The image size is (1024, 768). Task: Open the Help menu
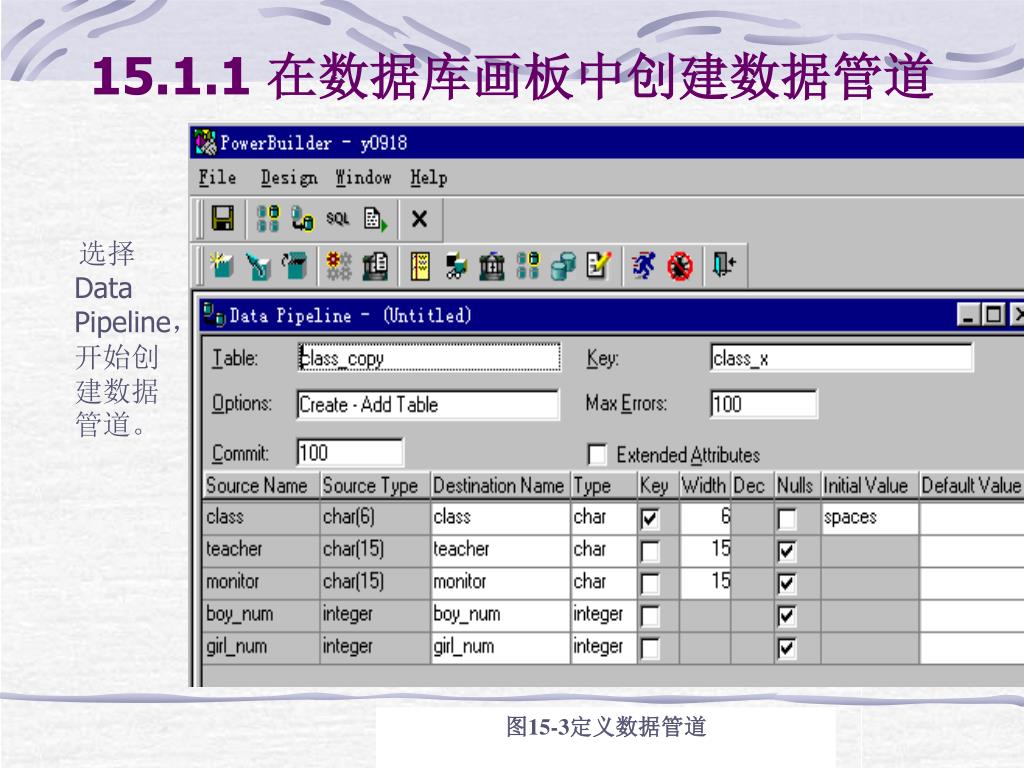(428, 178)
